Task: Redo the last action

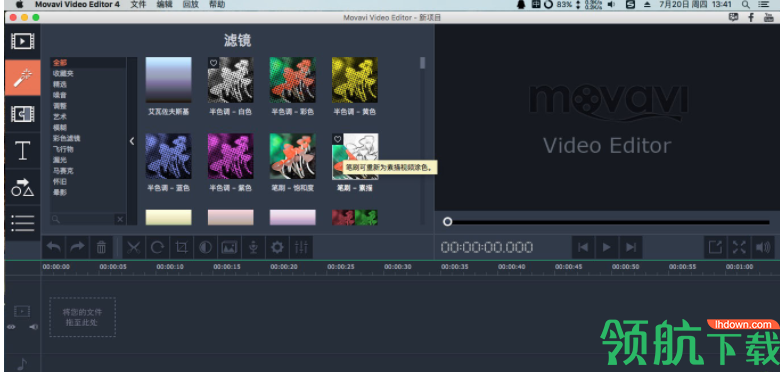Action: coord(77,247)
